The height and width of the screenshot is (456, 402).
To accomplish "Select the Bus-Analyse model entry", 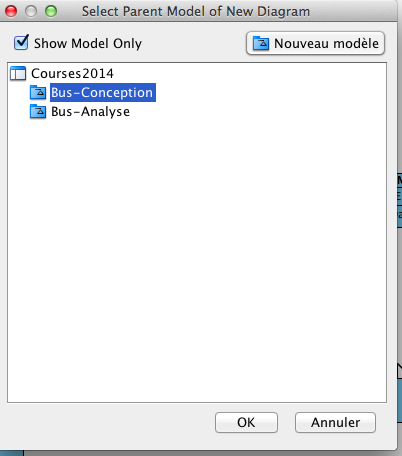I will pyautogui.click(x=90, y=112).
